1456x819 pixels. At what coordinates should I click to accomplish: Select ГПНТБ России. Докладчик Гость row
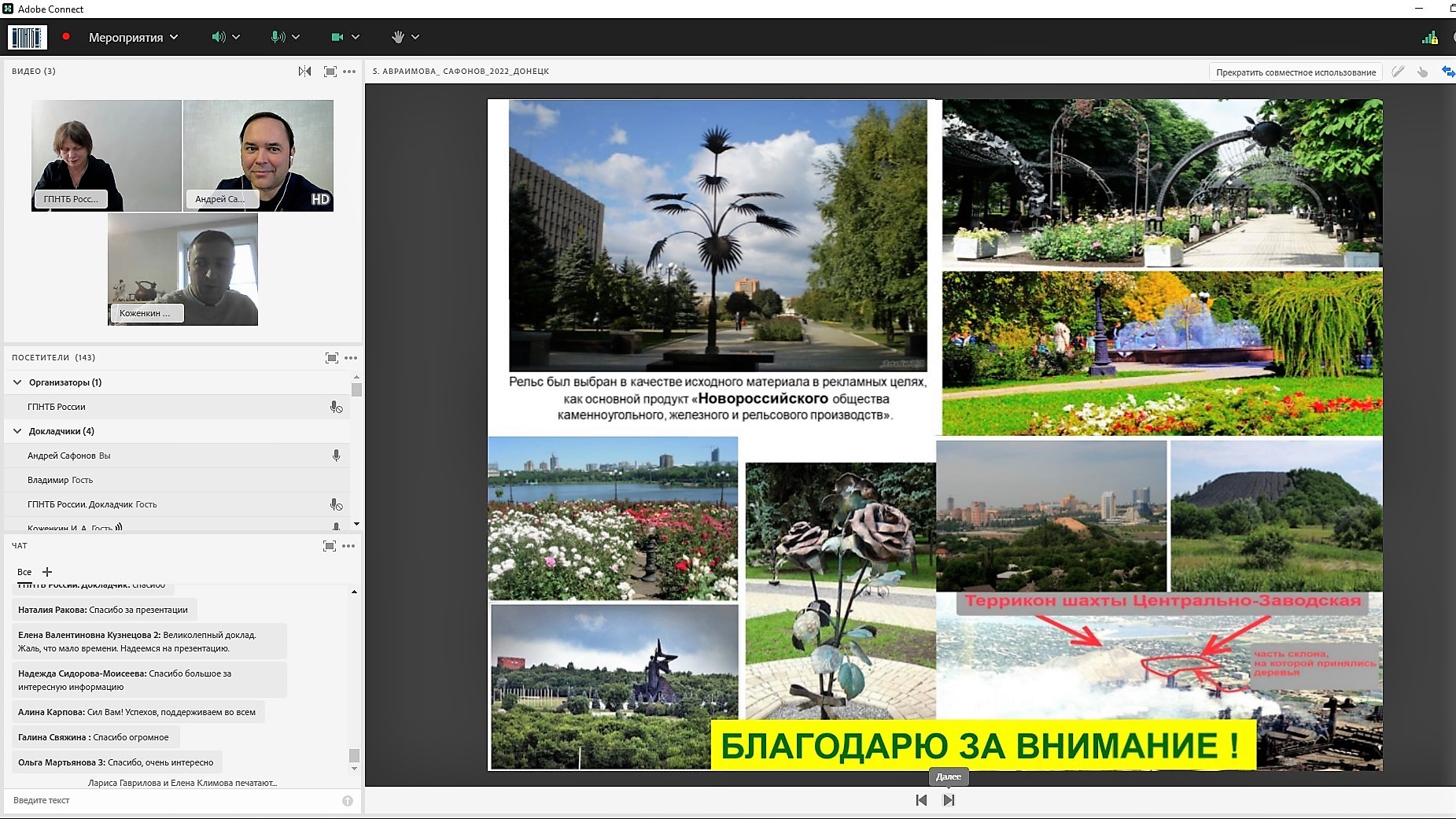tap(177, 504)
